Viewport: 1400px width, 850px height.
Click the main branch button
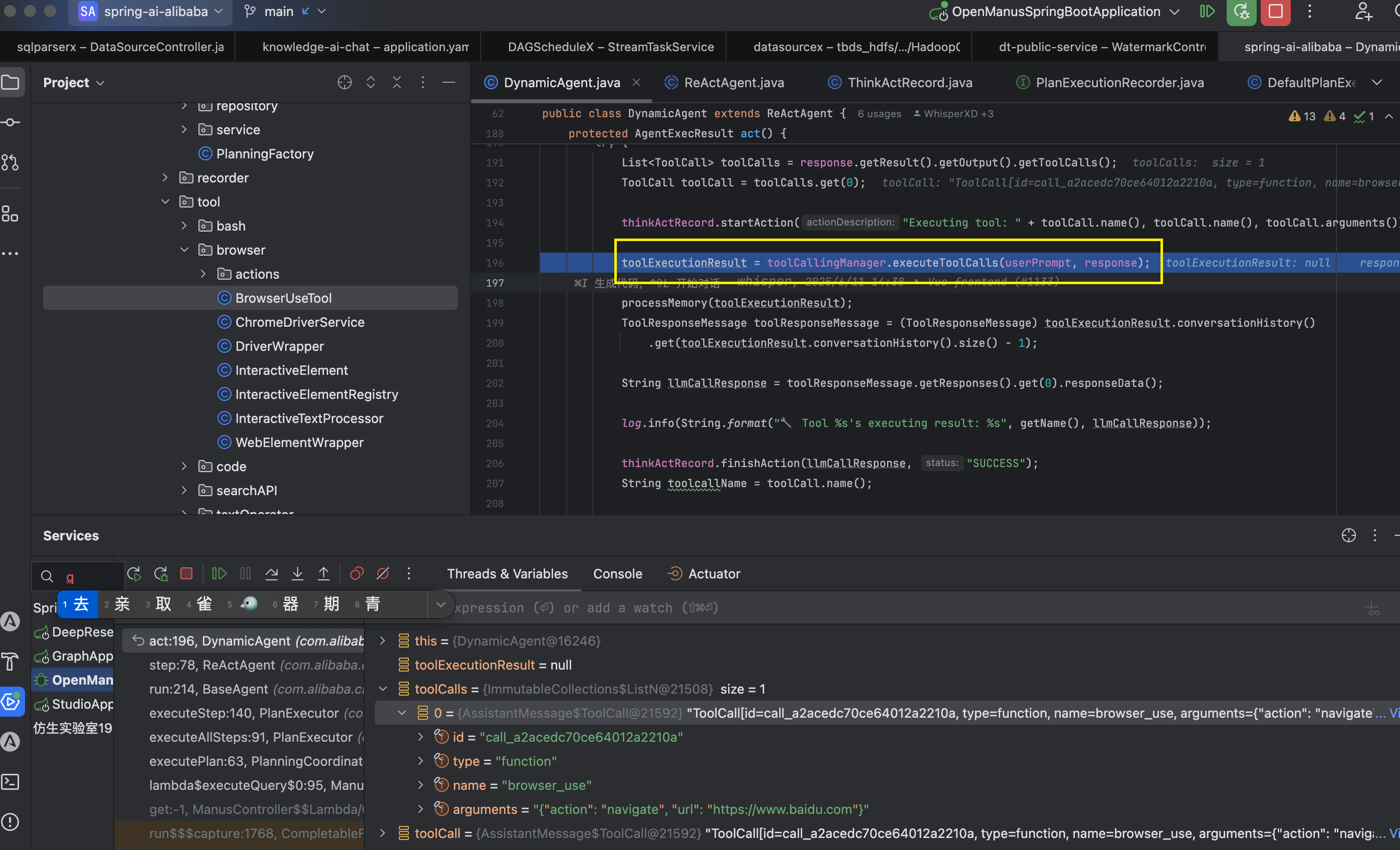point(279,12)
